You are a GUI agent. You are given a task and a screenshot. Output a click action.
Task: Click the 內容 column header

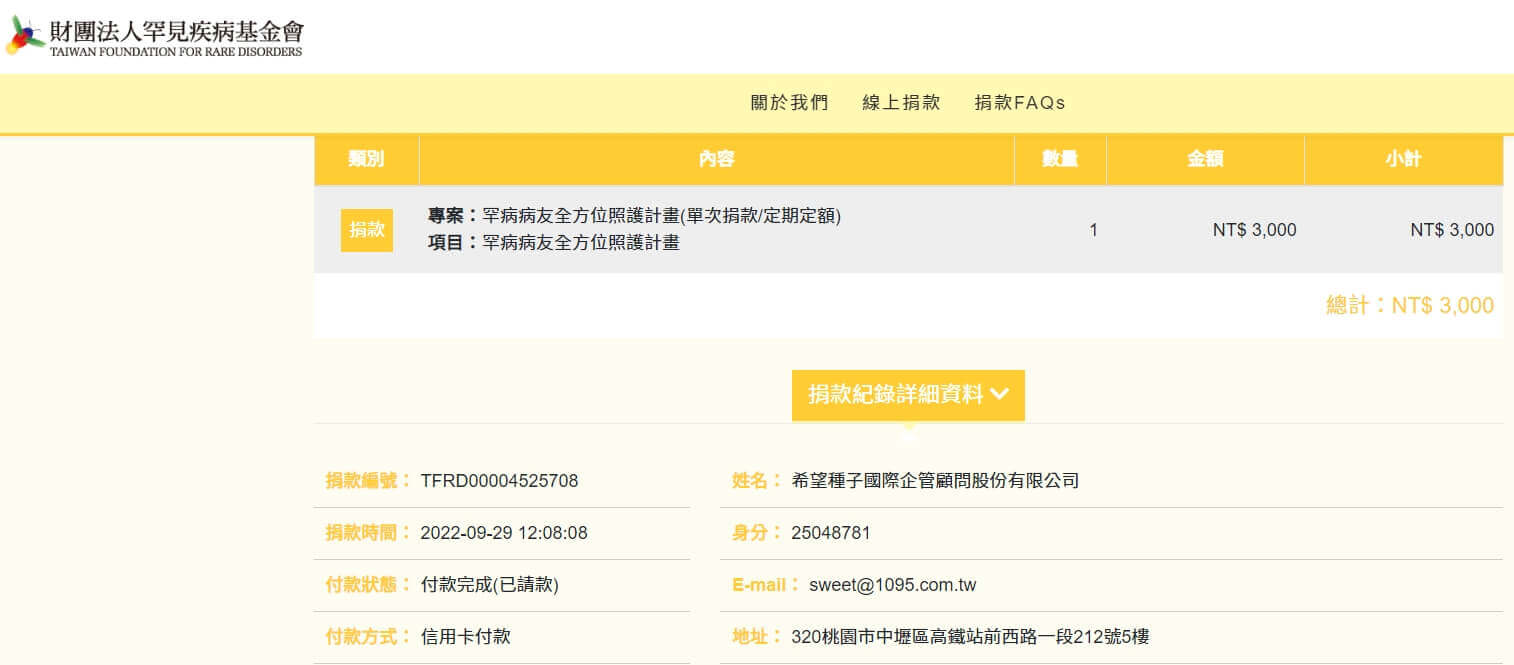tap(716, 160)
